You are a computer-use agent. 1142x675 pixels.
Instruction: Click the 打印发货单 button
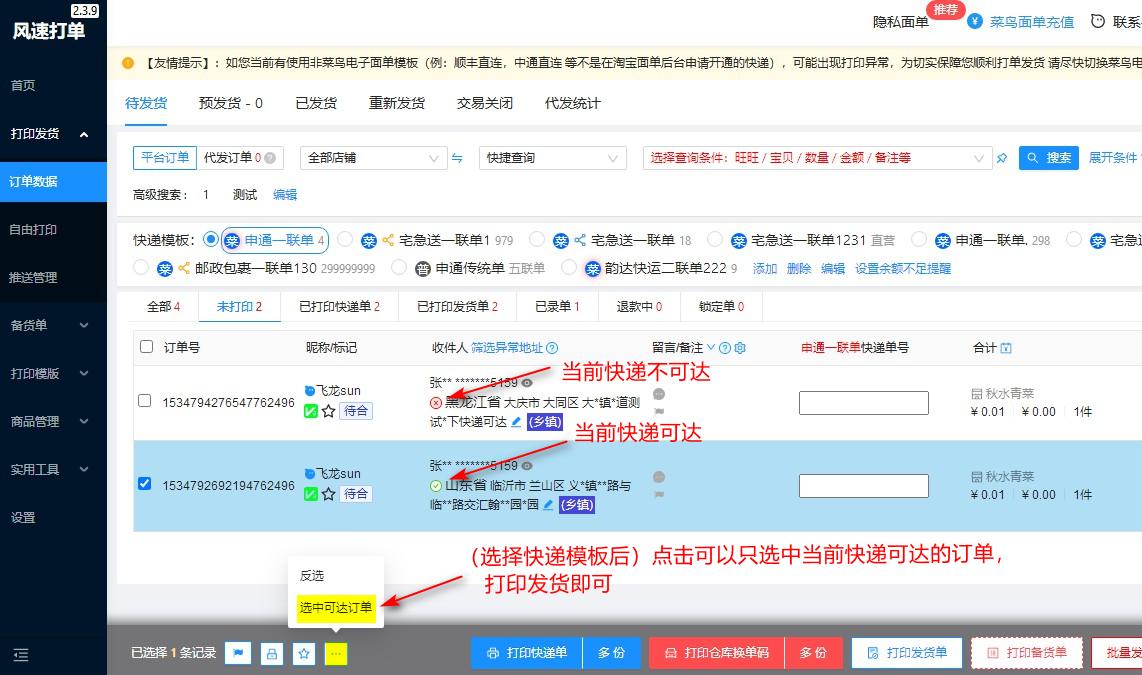pyautogui.click(x=906, y=652)
